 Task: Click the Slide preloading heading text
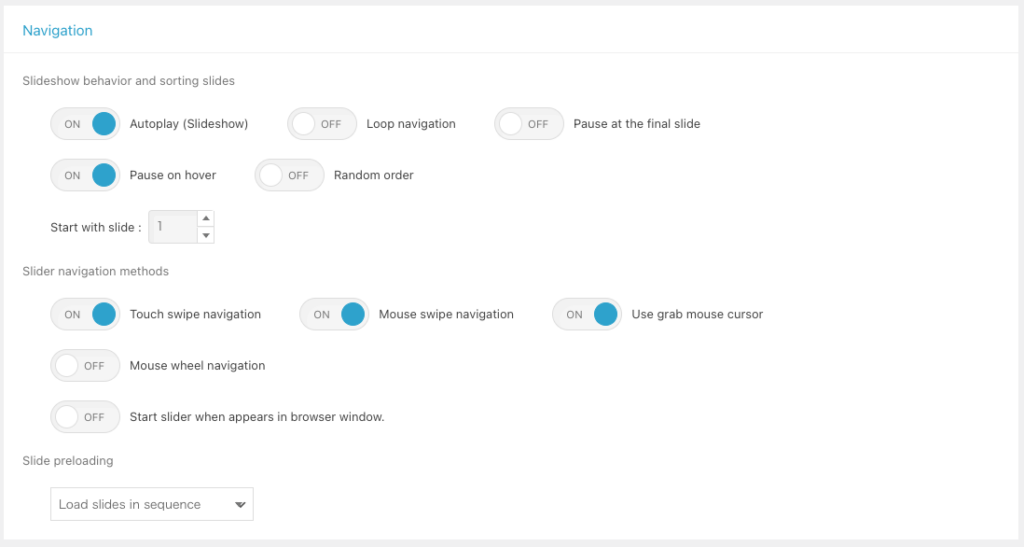click(68, 461)
